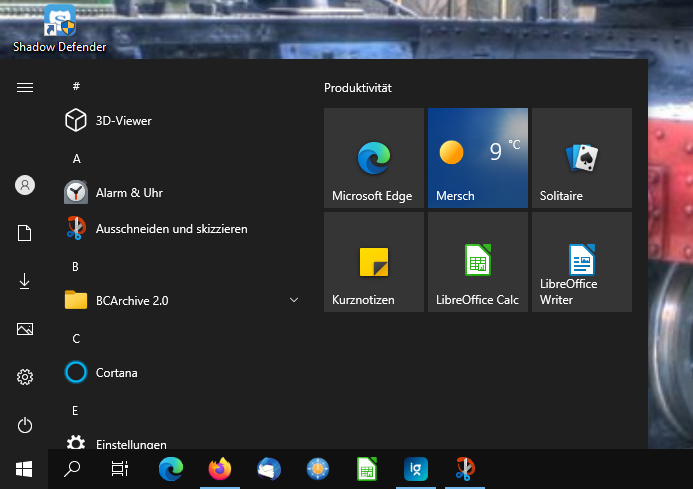The image size is (693, 489).
Task: Open the user account icon in Start sidebar
Action: [25, 185]
